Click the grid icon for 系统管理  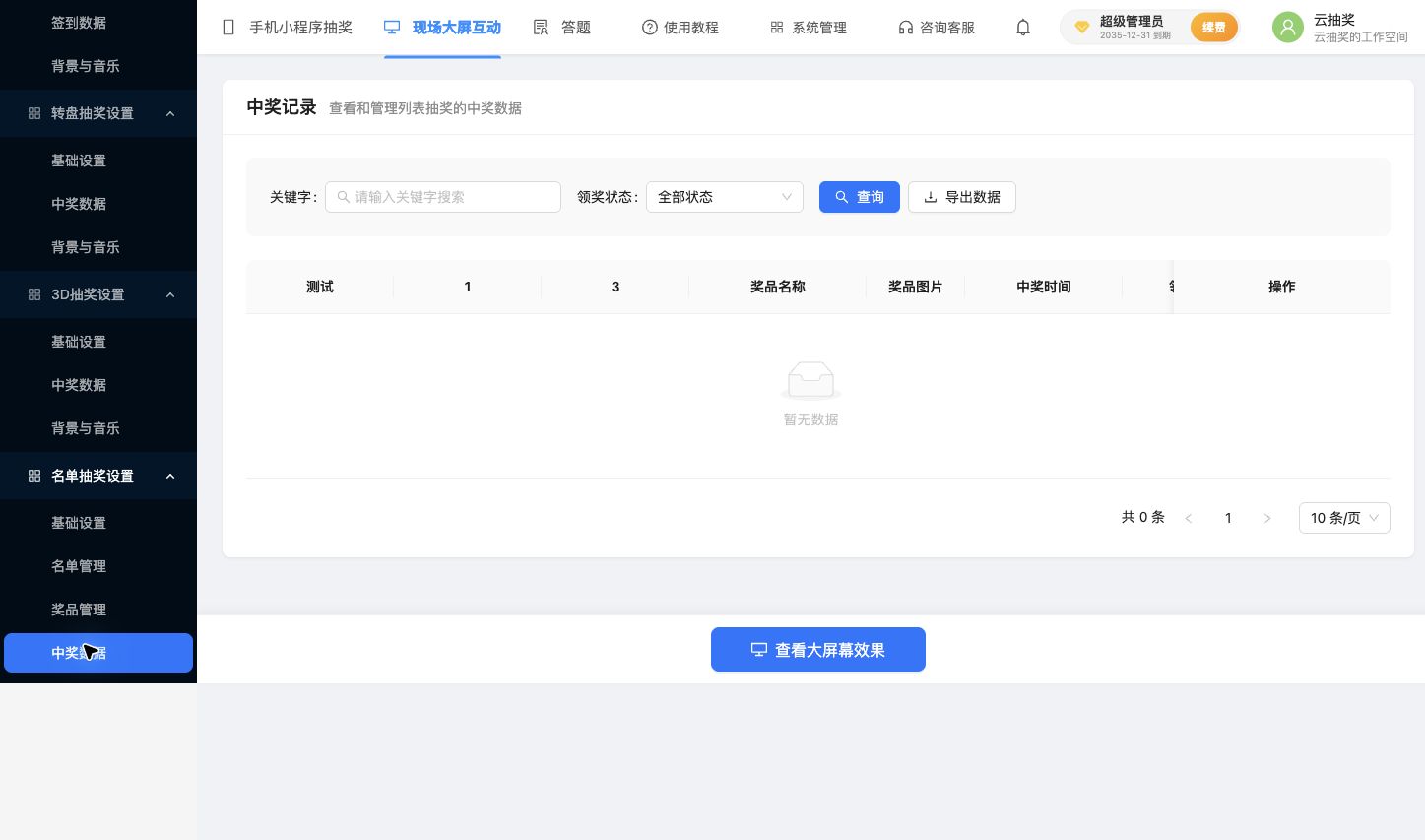[777, 28]
